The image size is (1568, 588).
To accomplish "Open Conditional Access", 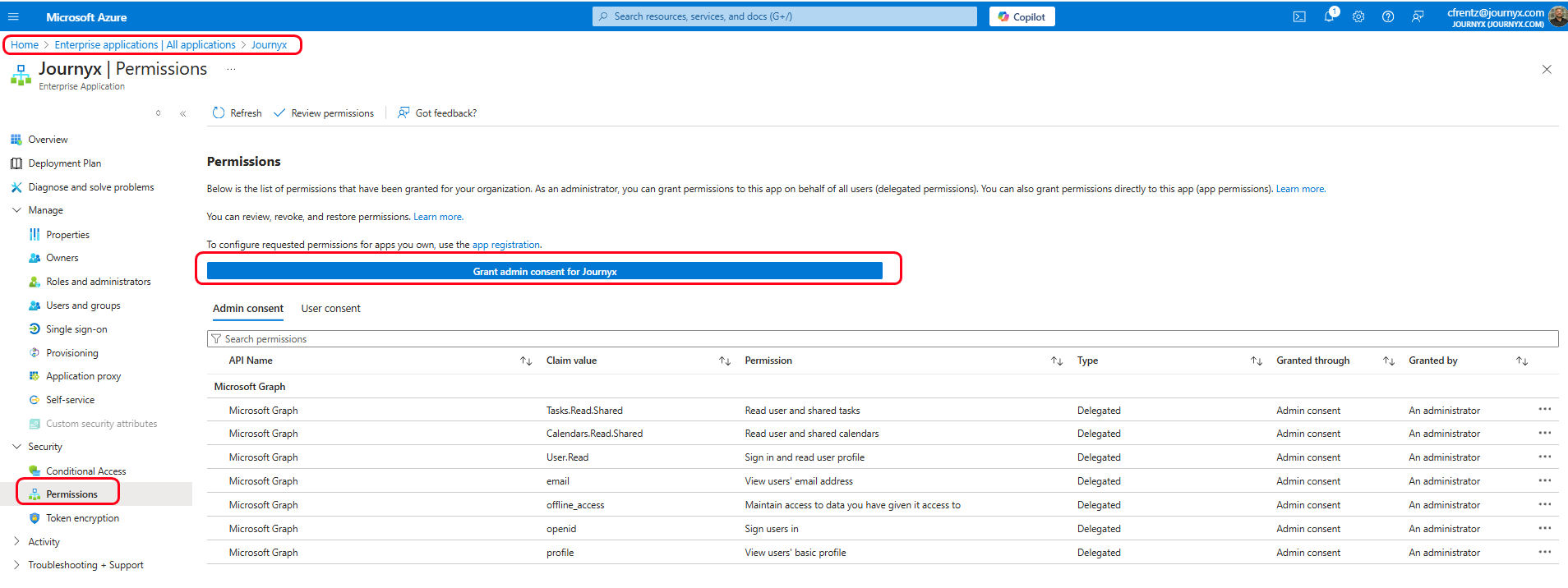I will click(85, 471).
